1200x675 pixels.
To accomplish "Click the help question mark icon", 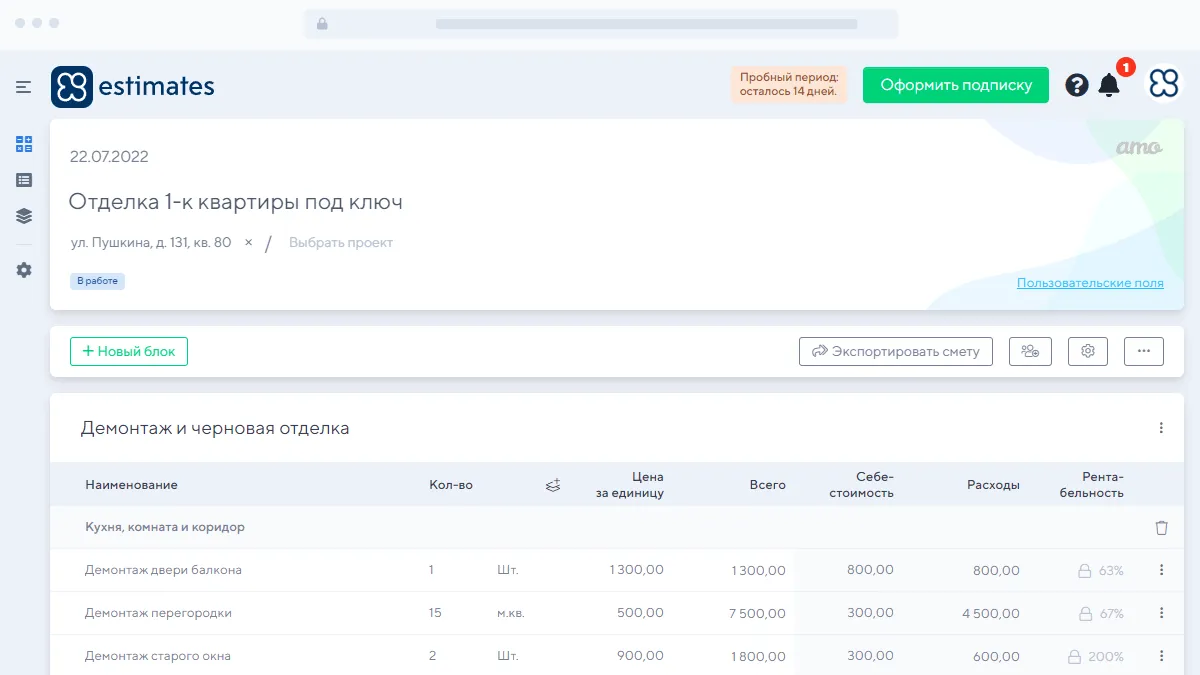I will 1076,85.
